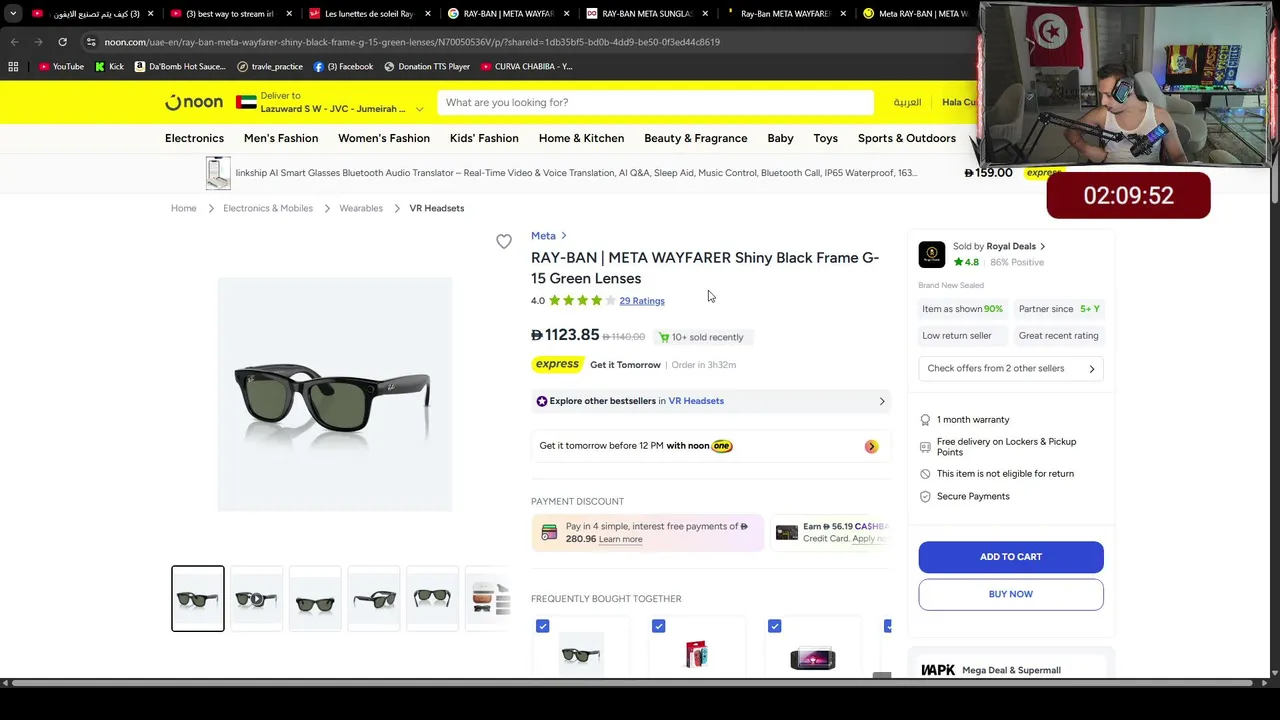Open the VR Headsets bestsellers link
This screenshot has width=1280, height=720.
pyautogui.click(x=696, y=401)
